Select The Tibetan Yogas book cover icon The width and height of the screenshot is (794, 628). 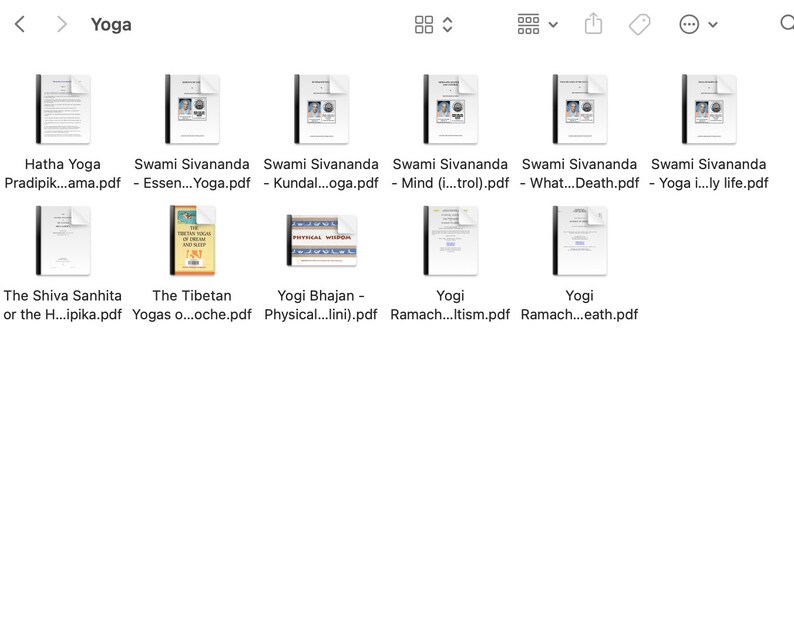pos(192,241)
